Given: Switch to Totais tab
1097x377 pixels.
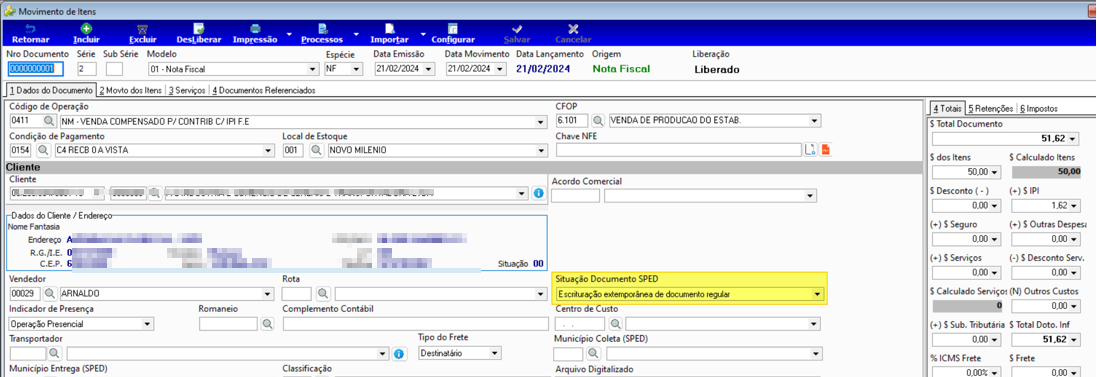Looking at the screenshot, I should click(x=947, y=108).
